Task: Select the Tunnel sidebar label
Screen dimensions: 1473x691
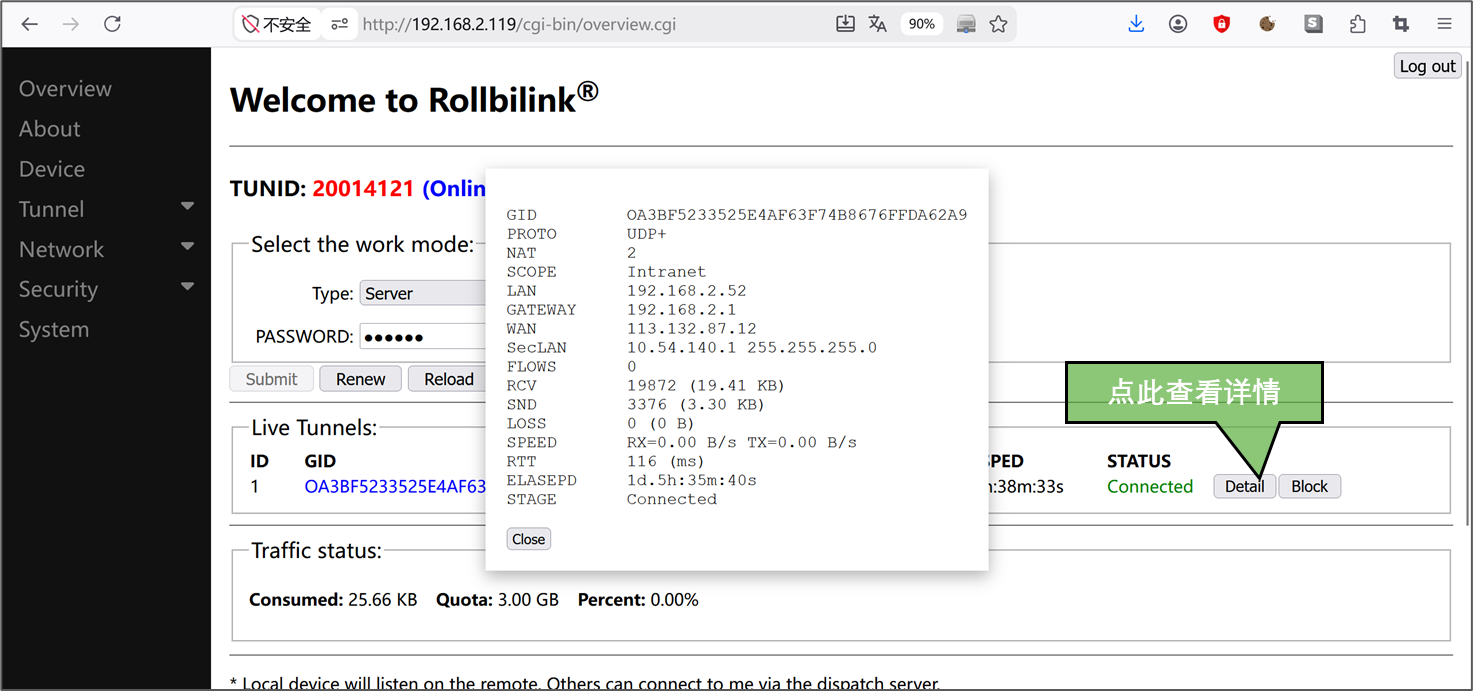Action: (x=51, y=209)
